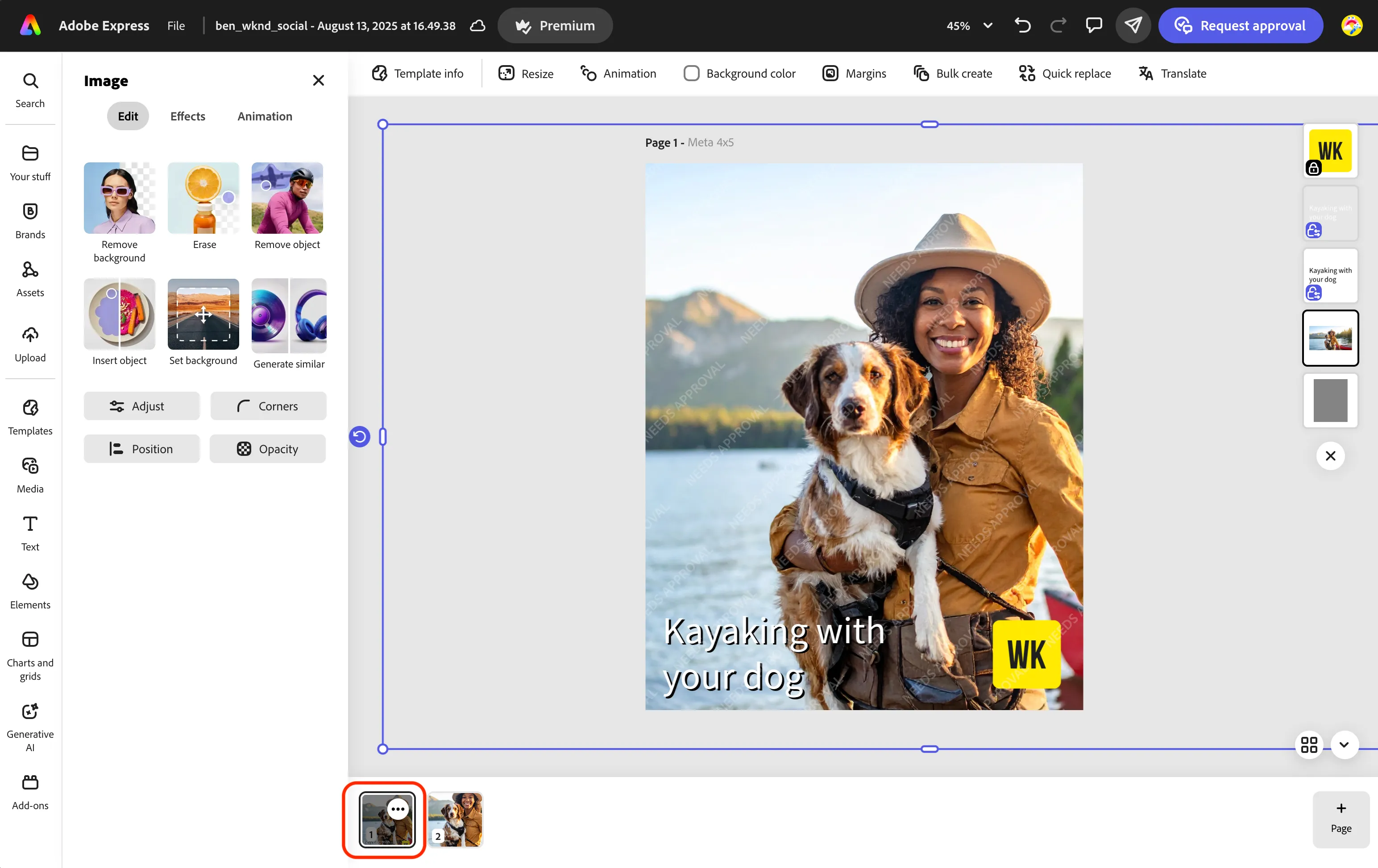Screen dimensions: 1378x868
Task: Open the Upload panel
Action: (x=30, y=344)
